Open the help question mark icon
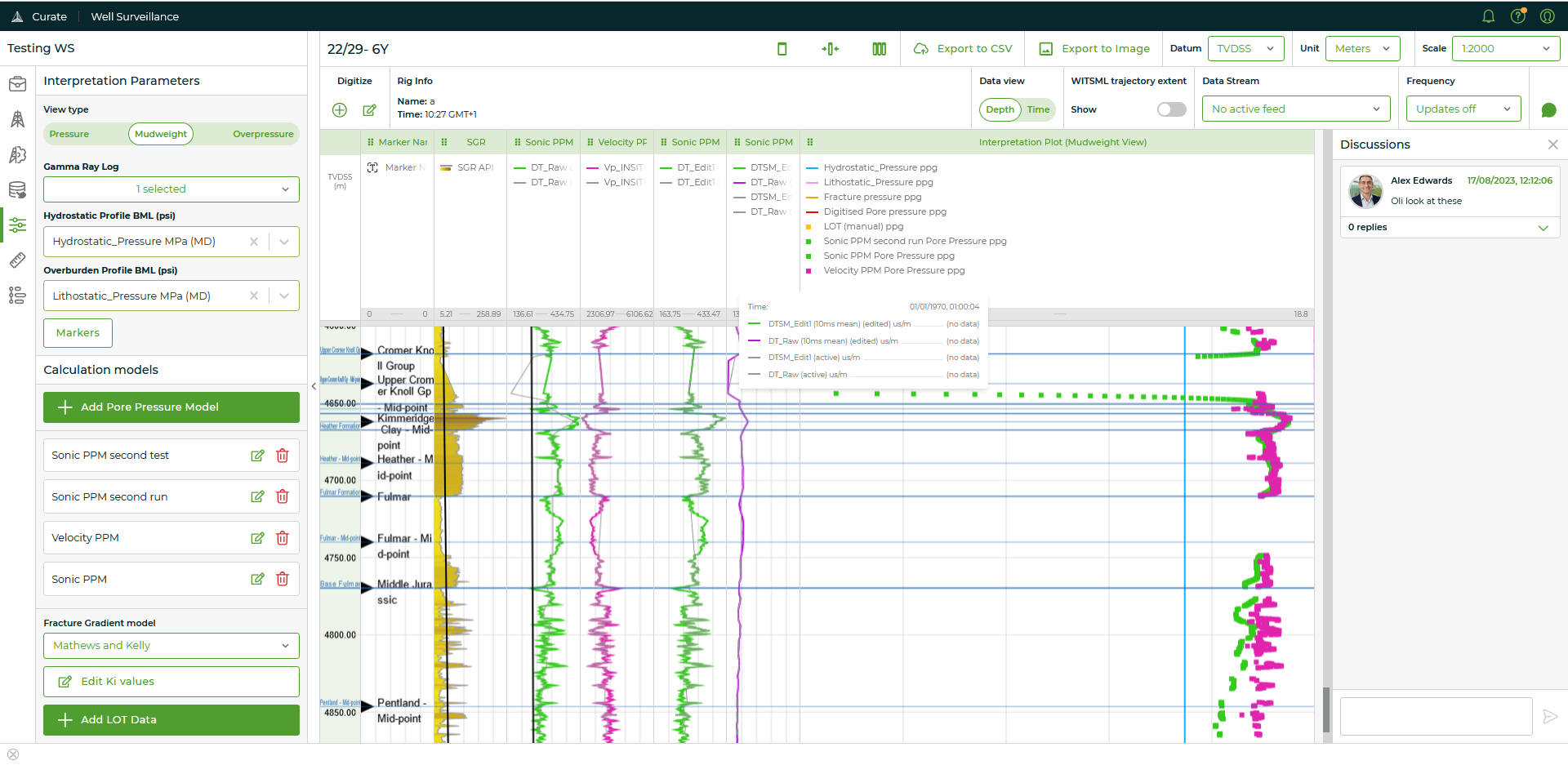The width and height of the screenshot is (1568, 765). [1518, 16]
